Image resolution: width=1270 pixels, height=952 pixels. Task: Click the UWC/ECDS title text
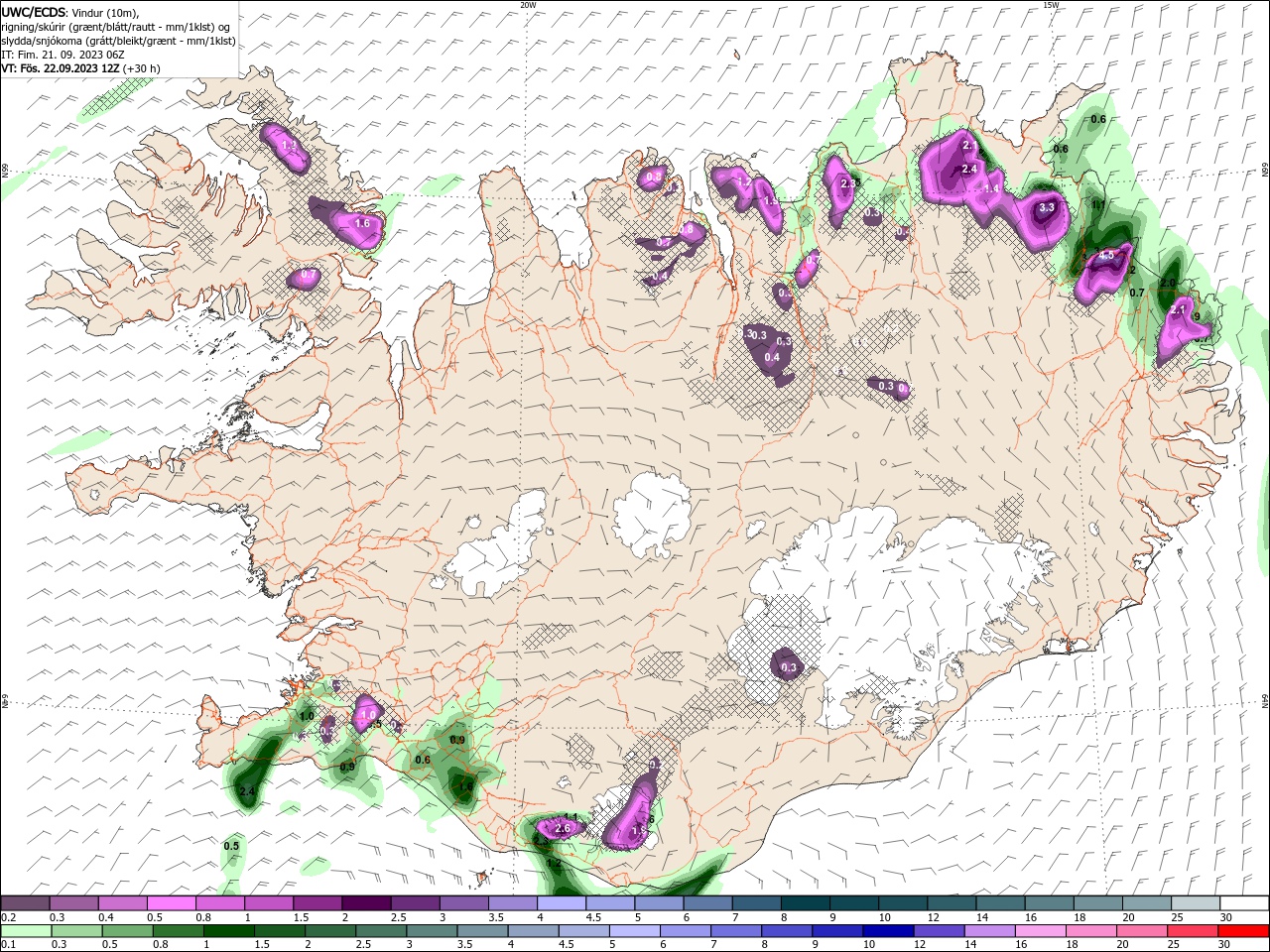coord(33,12)
